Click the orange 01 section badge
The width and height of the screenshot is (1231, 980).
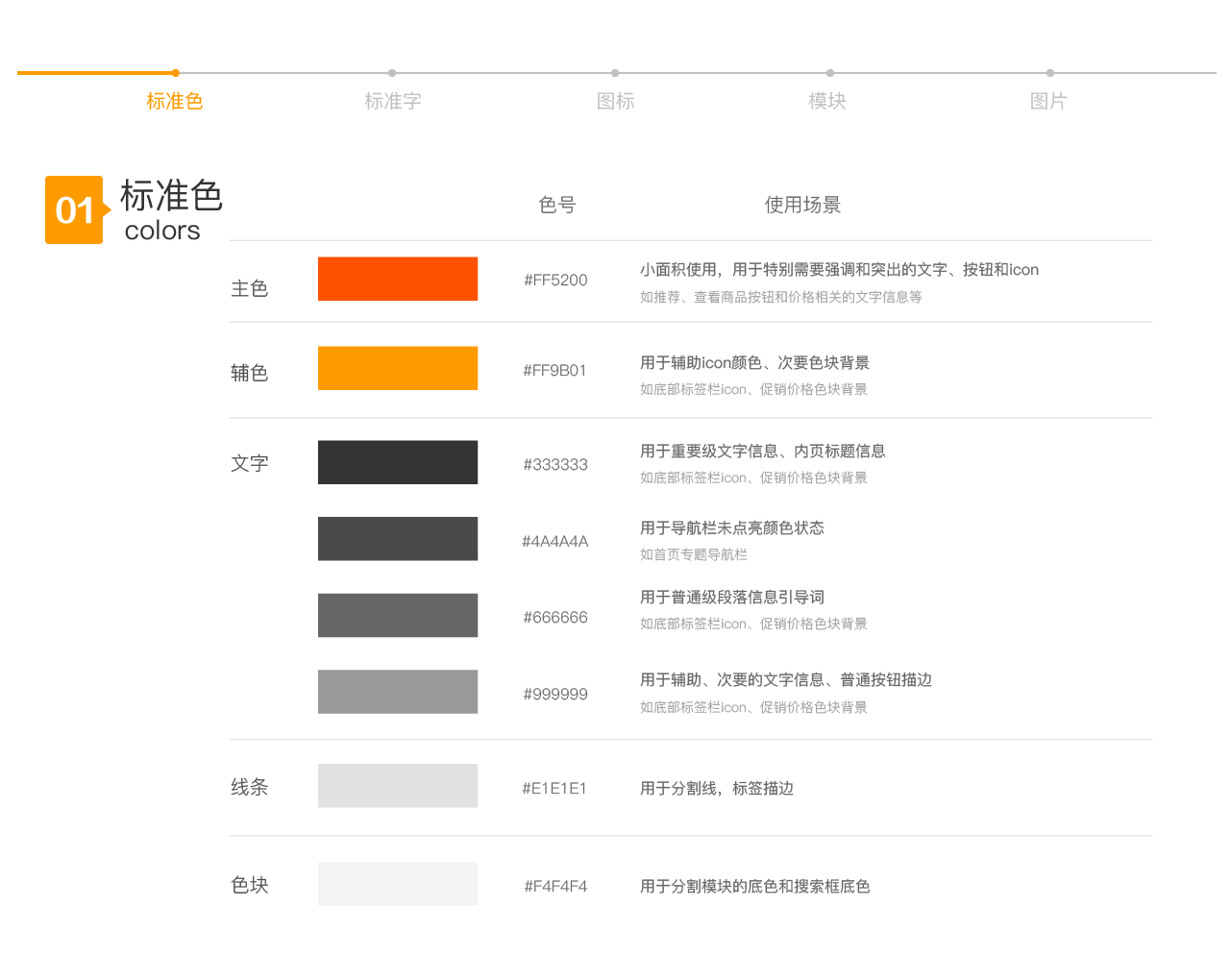click(x=76, y=209)
